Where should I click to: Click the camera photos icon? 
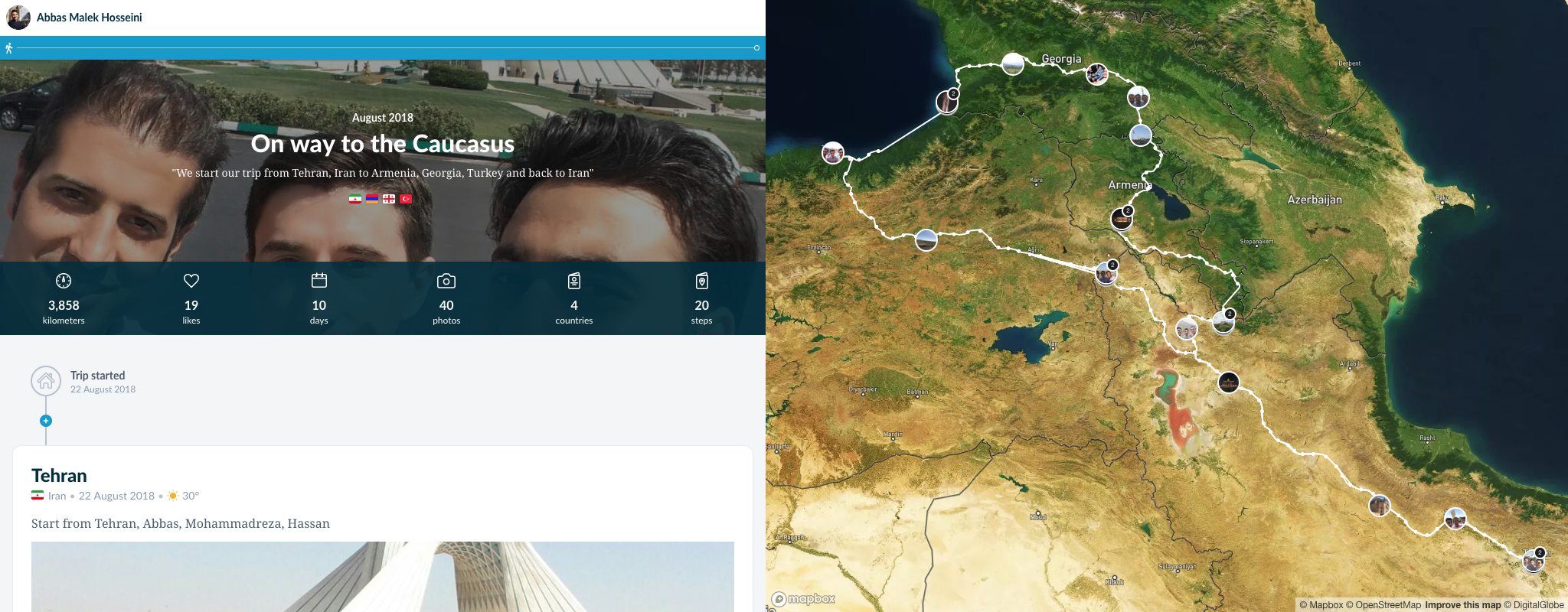[446, 281]
